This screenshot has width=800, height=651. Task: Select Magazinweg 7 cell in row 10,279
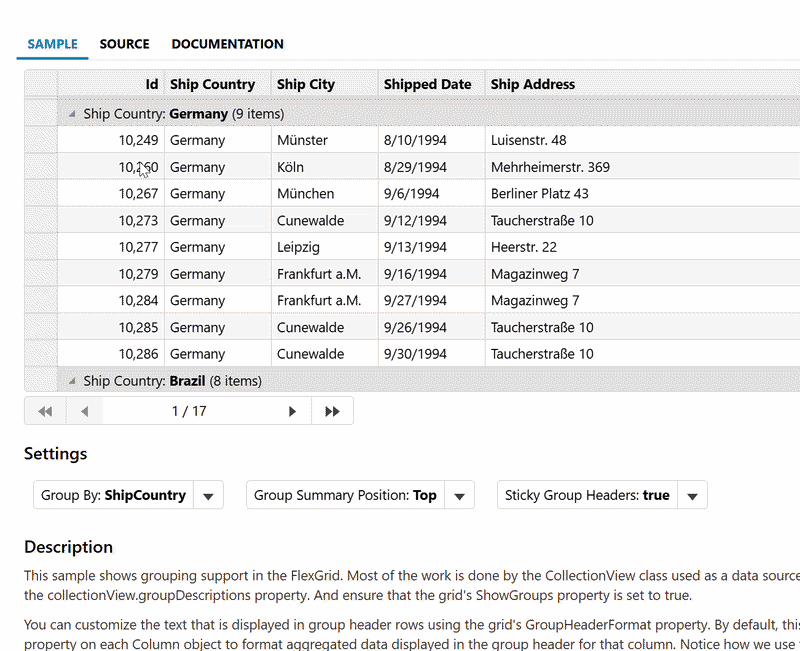point(643,274)
